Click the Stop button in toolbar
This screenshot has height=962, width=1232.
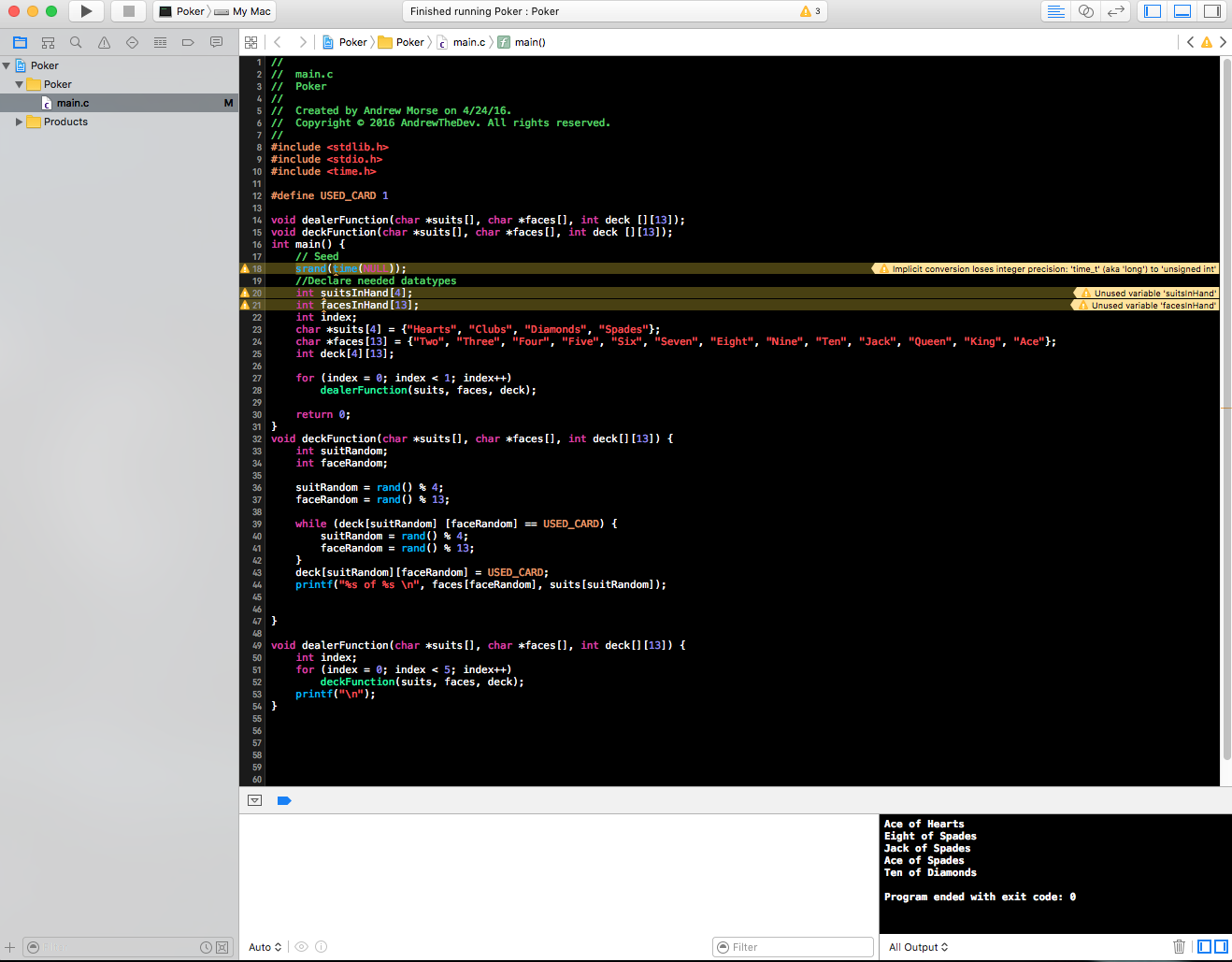coord(128,11)
